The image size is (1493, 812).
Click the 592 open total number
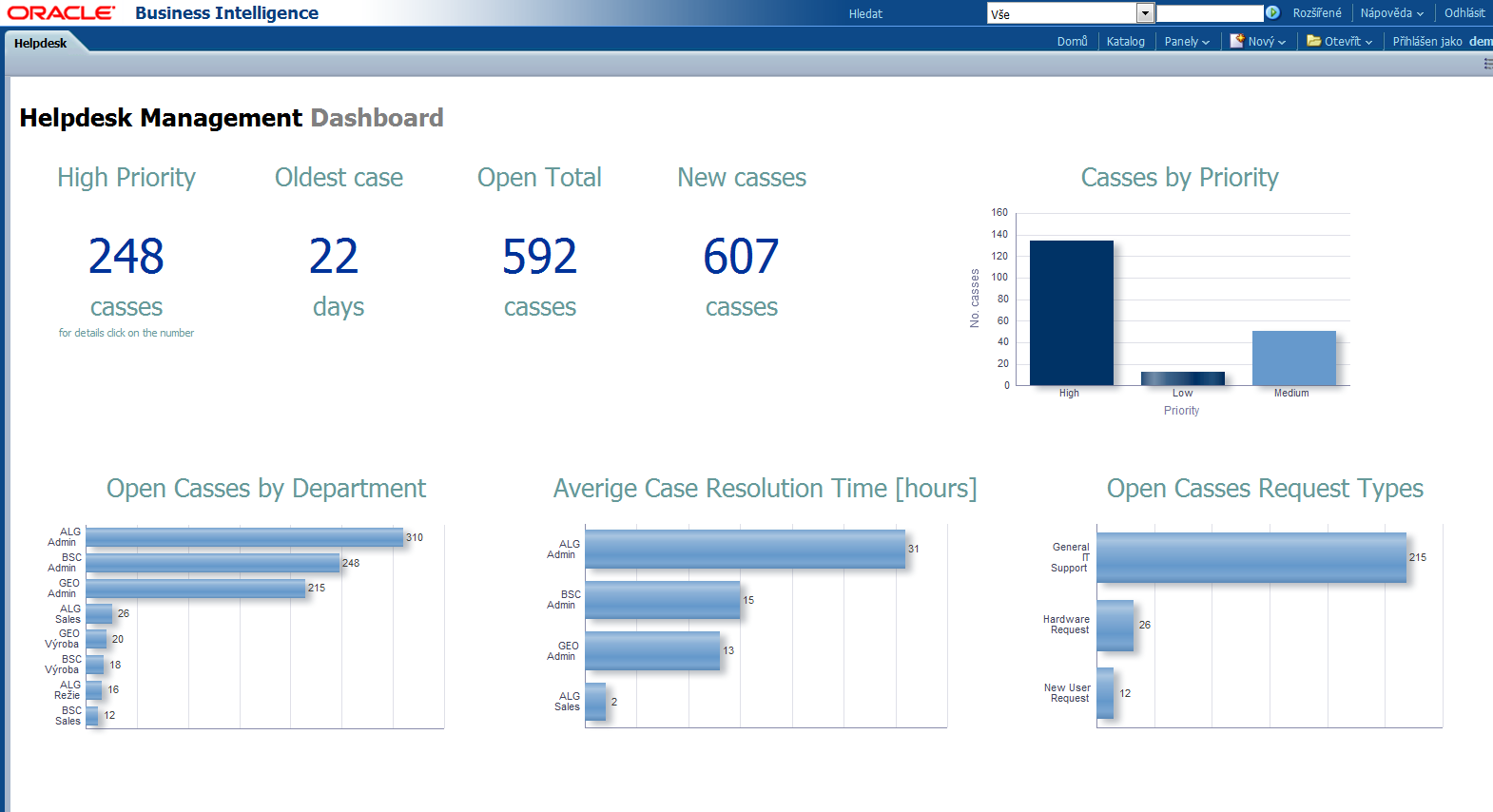point(540,257)
